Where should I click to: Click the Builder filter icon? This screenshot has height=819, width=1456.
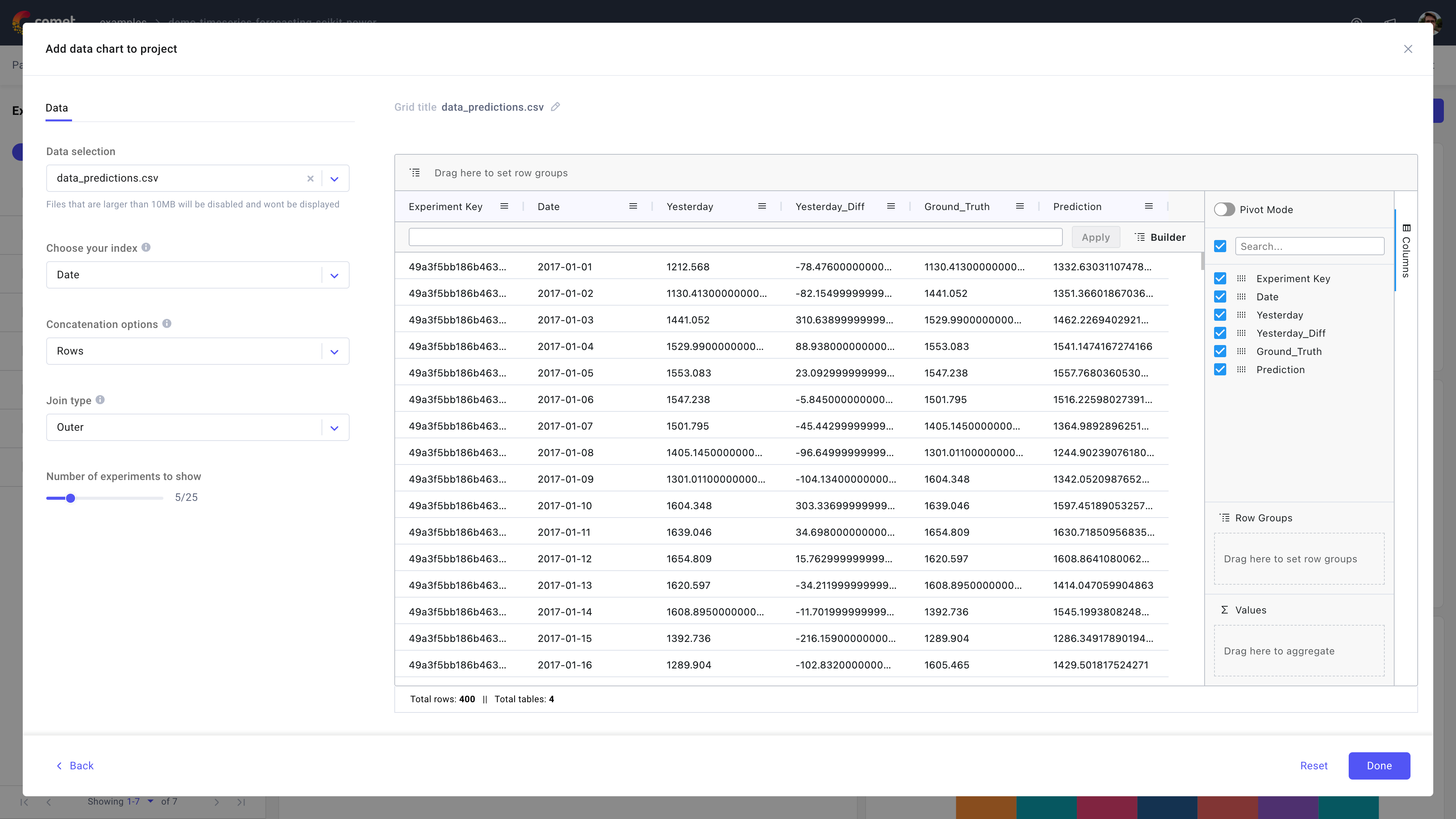pyautogui.click(x=1140, y=237)
